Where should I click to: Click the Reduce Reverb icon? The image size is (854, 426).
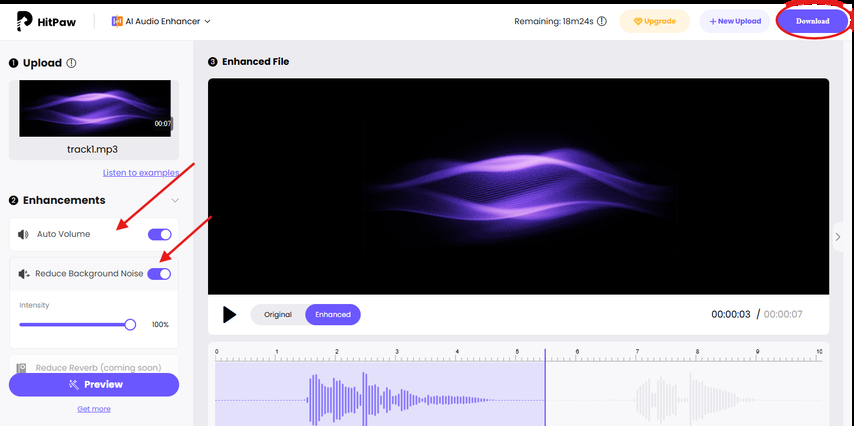pyautogui.click(x=22, y=368)
